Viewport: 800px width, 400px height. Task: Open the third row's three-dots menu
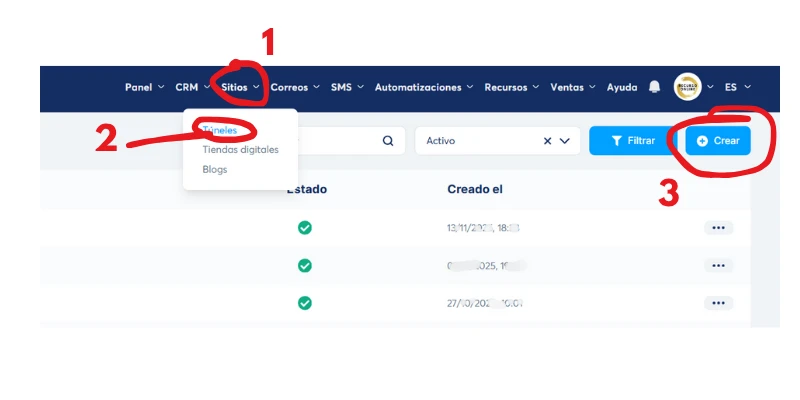coord(718,303)
